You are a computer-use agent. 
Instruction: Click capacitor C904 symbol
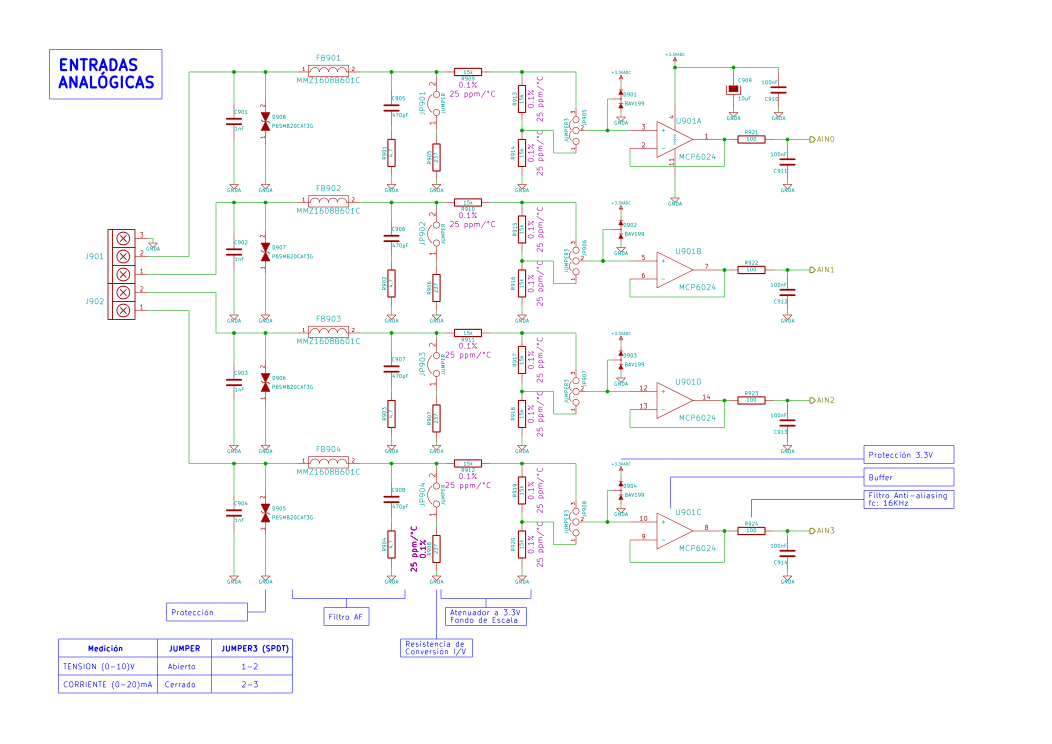pyautogui.click(x=234, y=513)
